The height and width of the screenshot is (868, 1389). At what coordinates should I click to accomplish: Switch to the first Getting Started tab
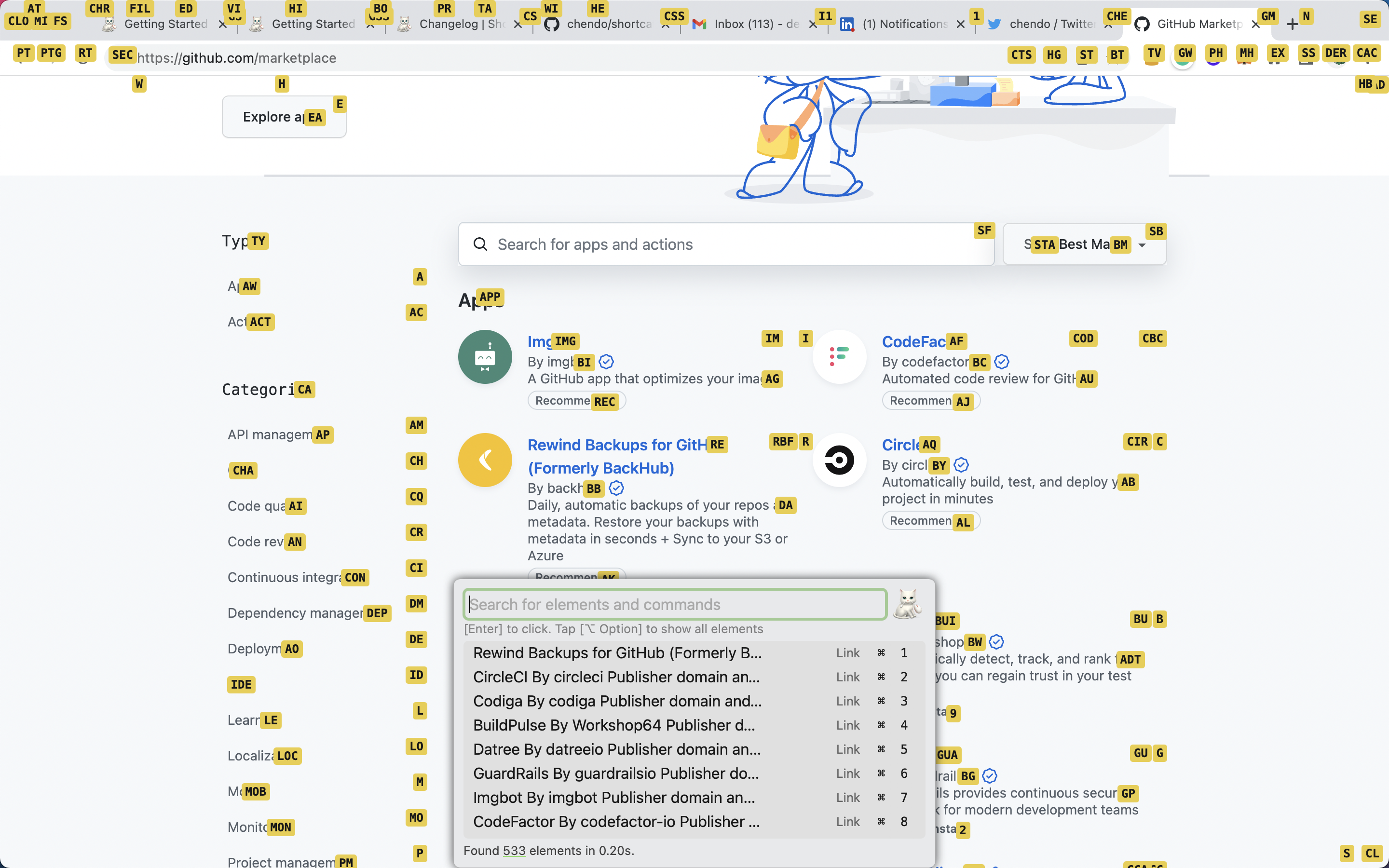tap(165, 24)
